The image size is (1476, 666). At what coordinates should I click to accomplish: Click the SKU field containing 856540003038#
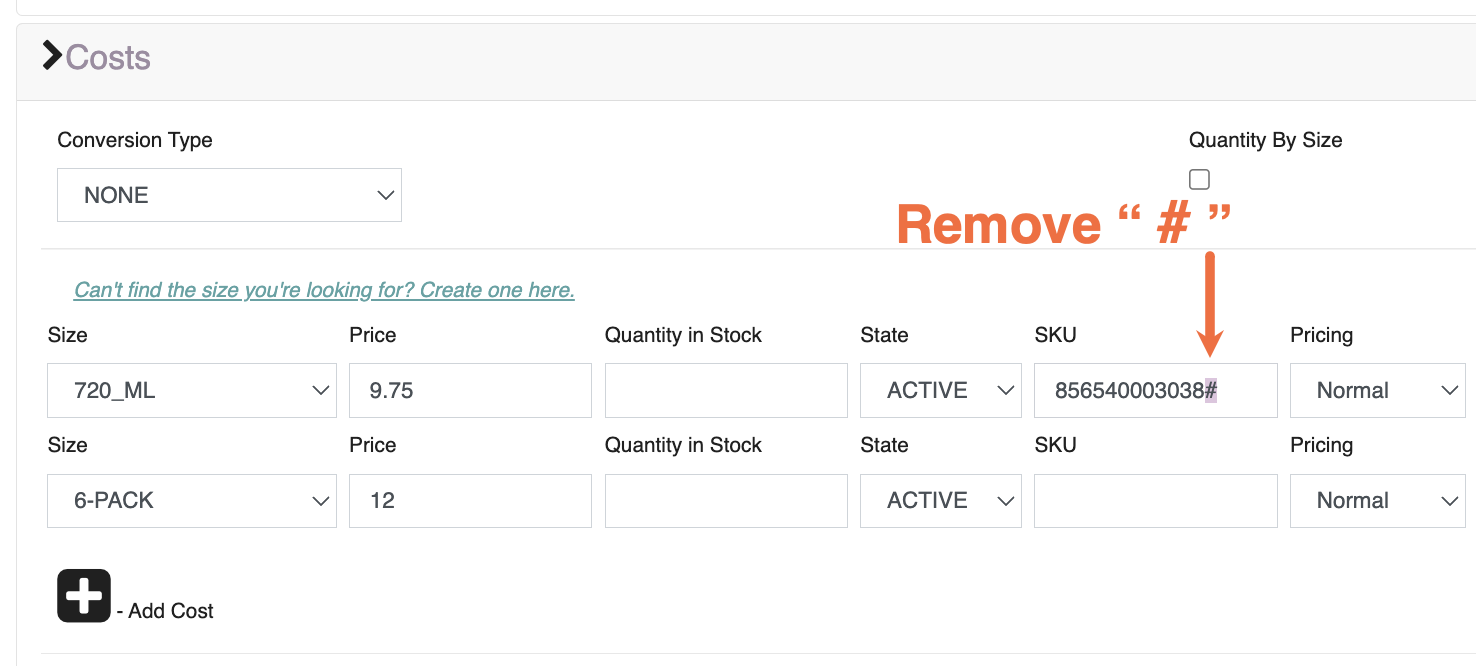(x=1156, y=390)
